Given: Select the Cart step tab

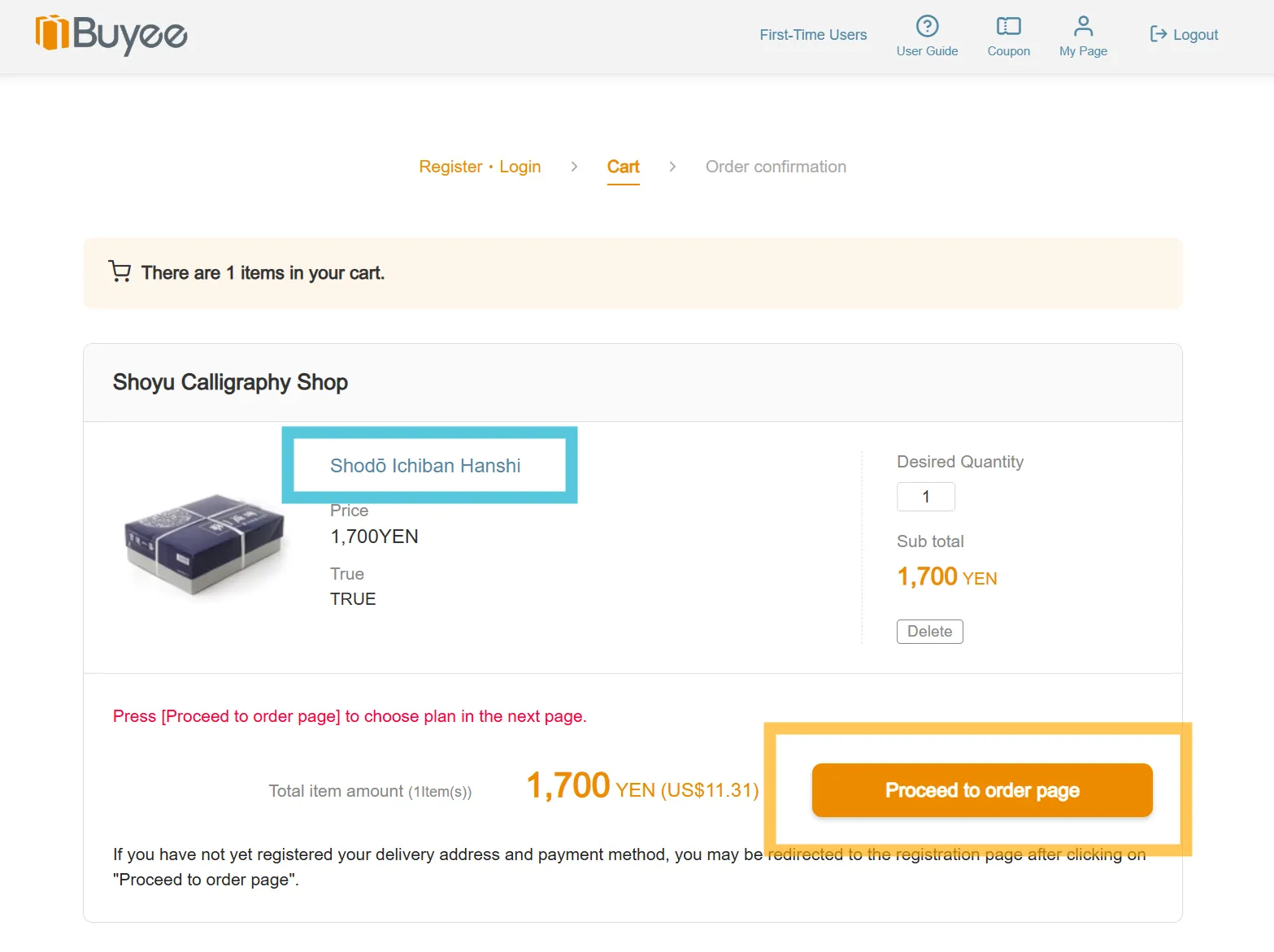Looking at the screenshot, I should [623, 167].
